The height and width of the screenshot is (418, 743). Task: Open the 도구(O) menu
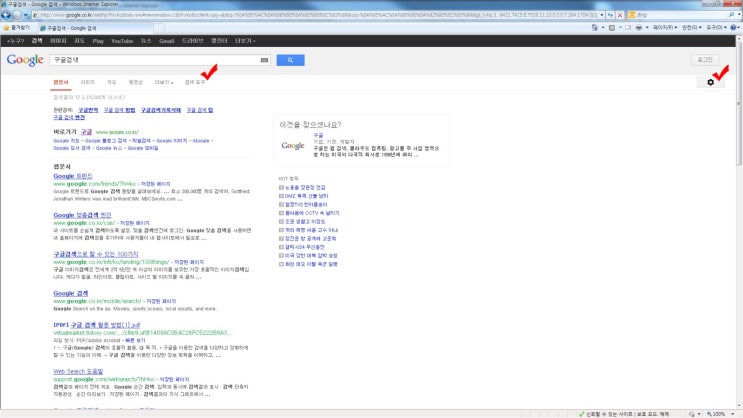pyautogui.click(x=716, y=28)
